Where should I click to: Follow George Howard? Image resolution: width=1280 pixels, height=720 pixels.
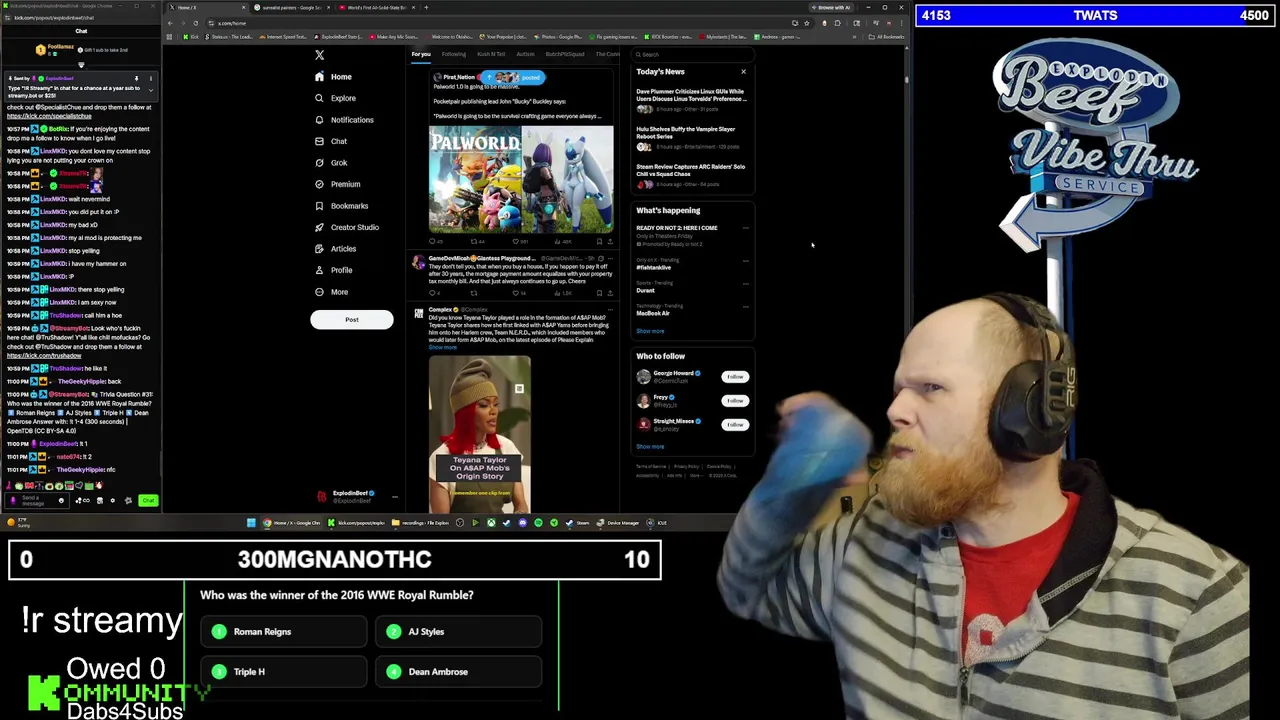pos(735,377)
